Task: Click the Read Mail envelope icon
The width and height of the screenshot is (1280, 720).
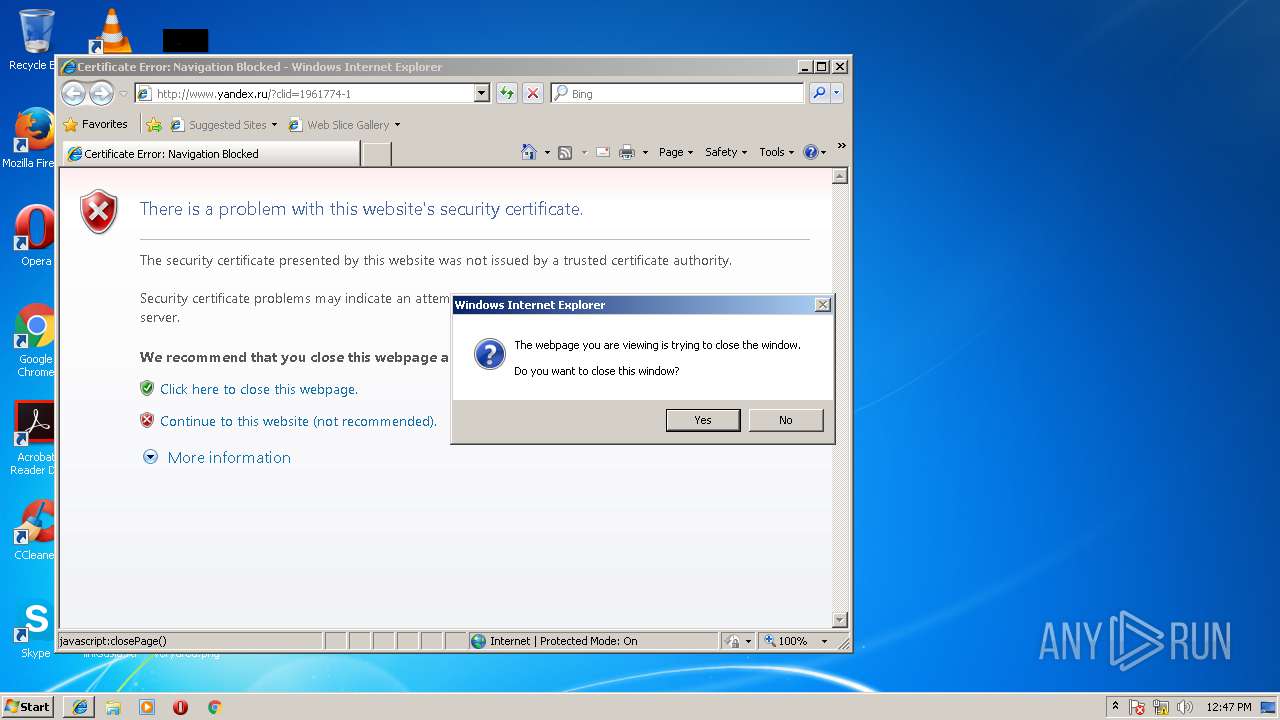Action: click(x=603, y=152)
